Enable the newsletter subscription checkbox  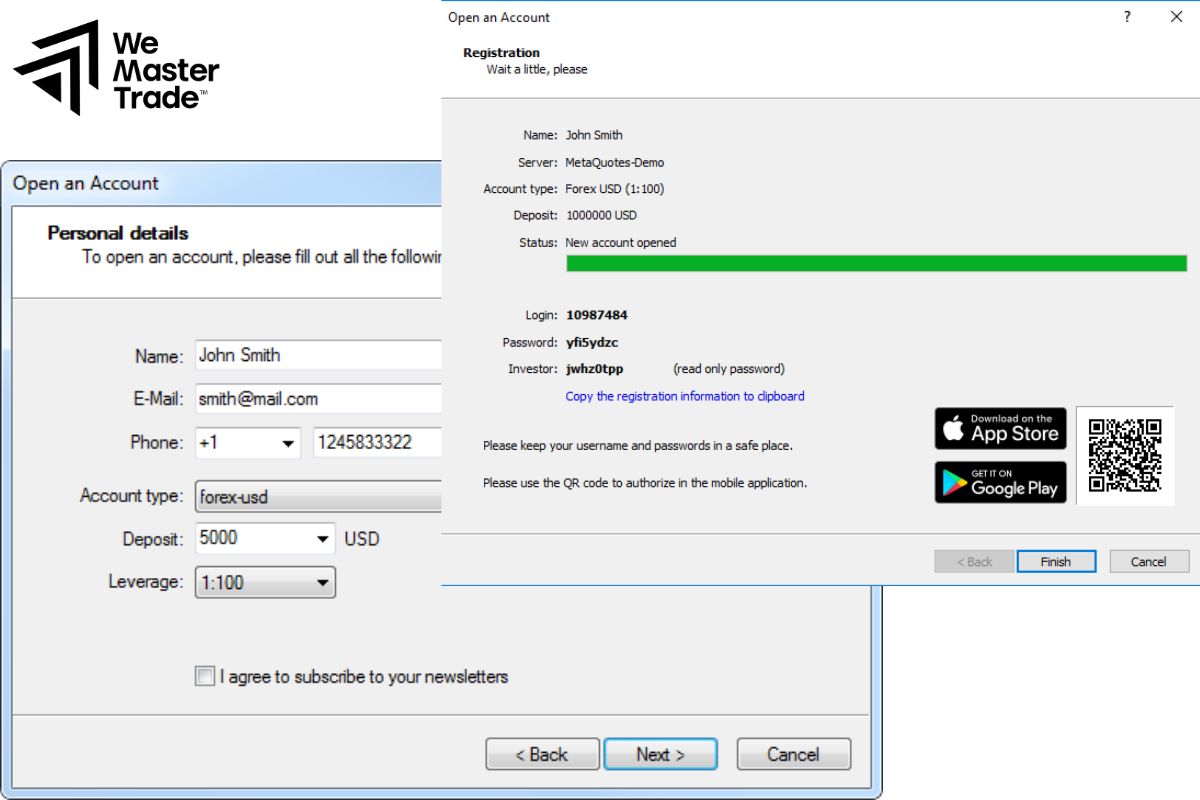pos(205,677)
